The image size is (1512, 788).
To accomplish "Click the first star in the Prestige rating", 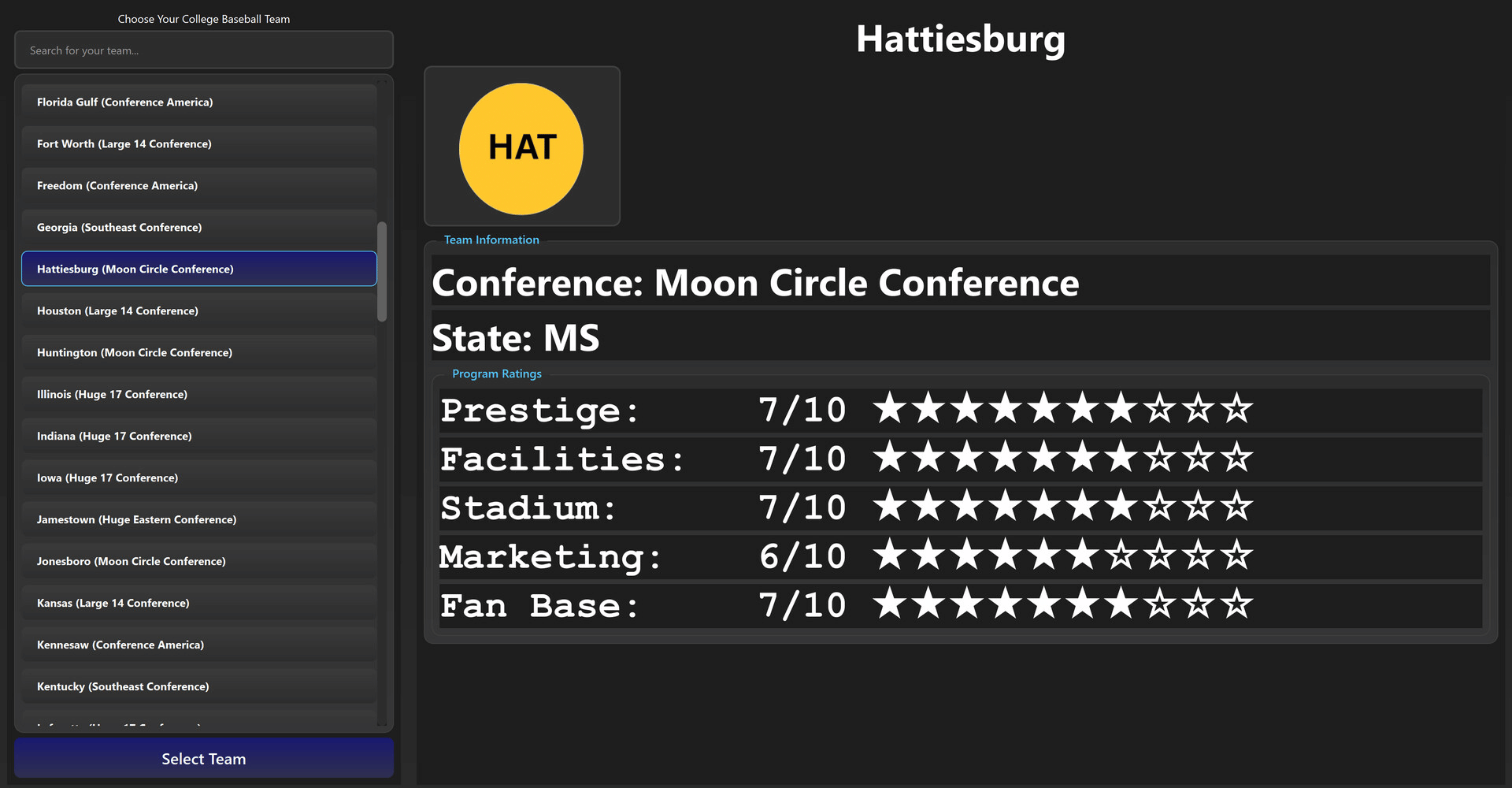I will 890,409.
